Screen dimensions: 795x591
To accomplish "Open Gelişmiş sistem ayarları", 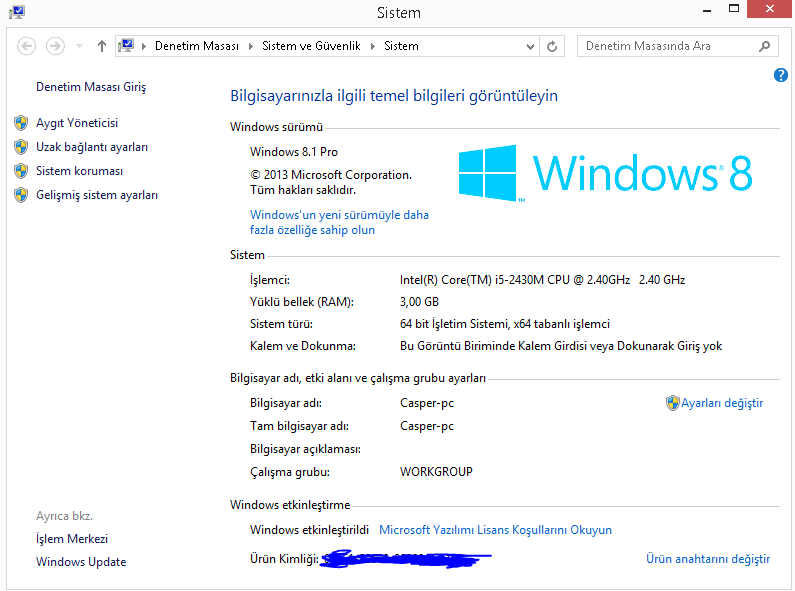I will [97, 195].
